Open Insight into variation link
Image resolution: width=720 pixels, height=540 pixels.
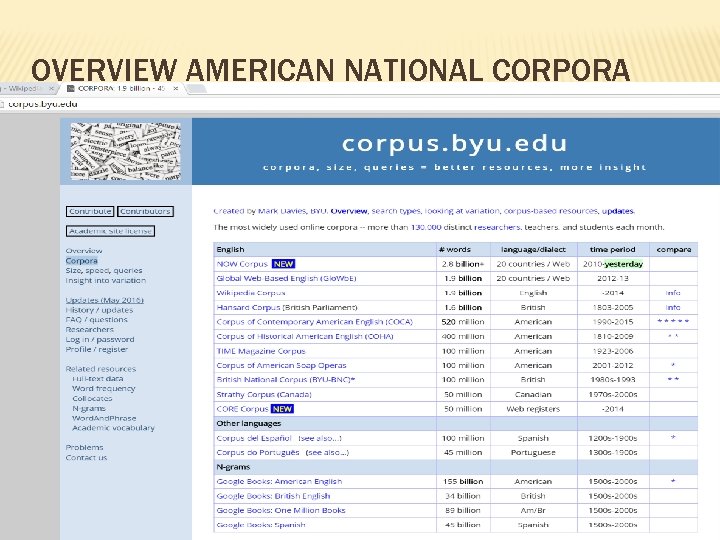coord(106,280)
